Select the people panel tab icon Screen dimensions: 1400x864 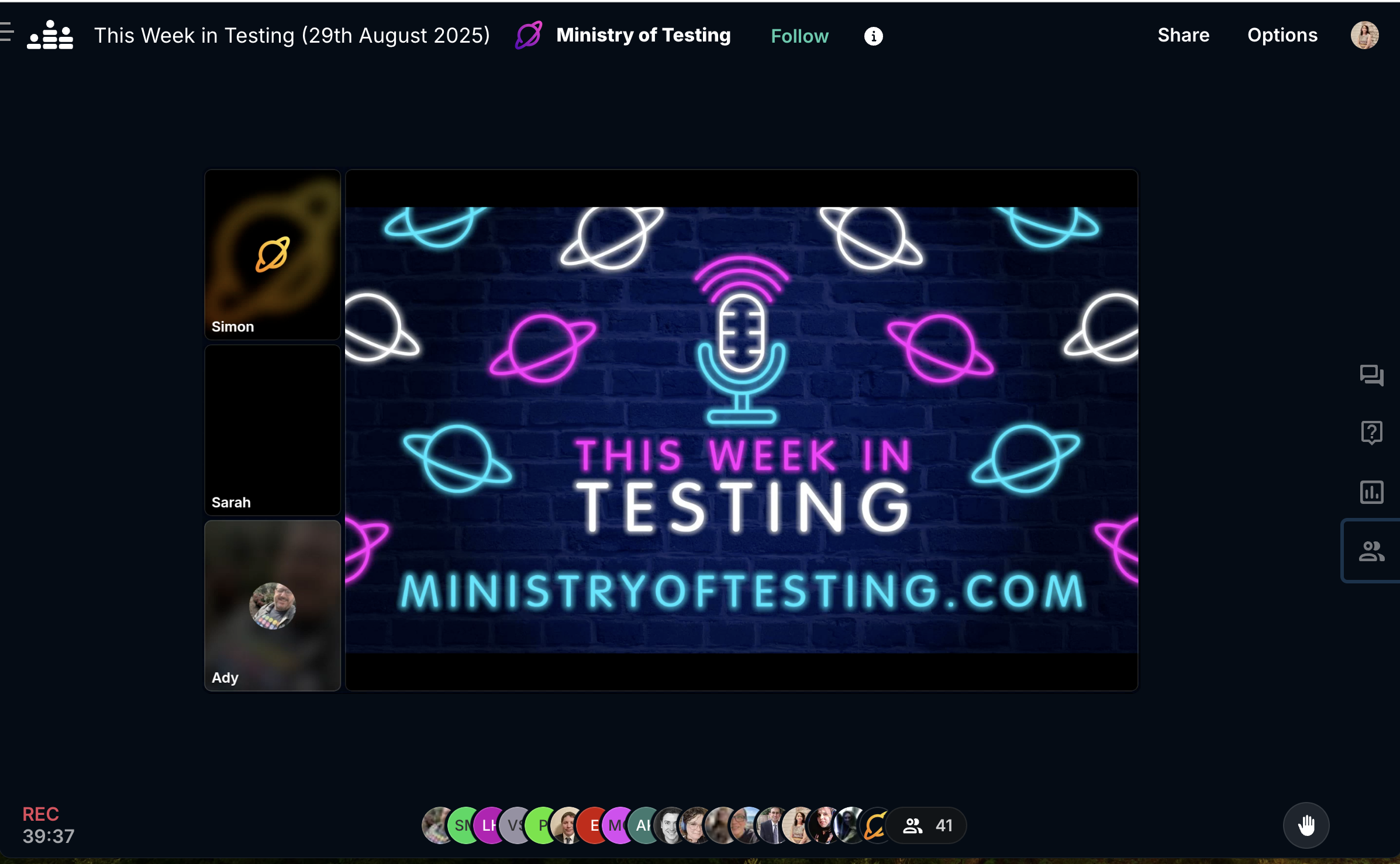tap(1371, 551)
